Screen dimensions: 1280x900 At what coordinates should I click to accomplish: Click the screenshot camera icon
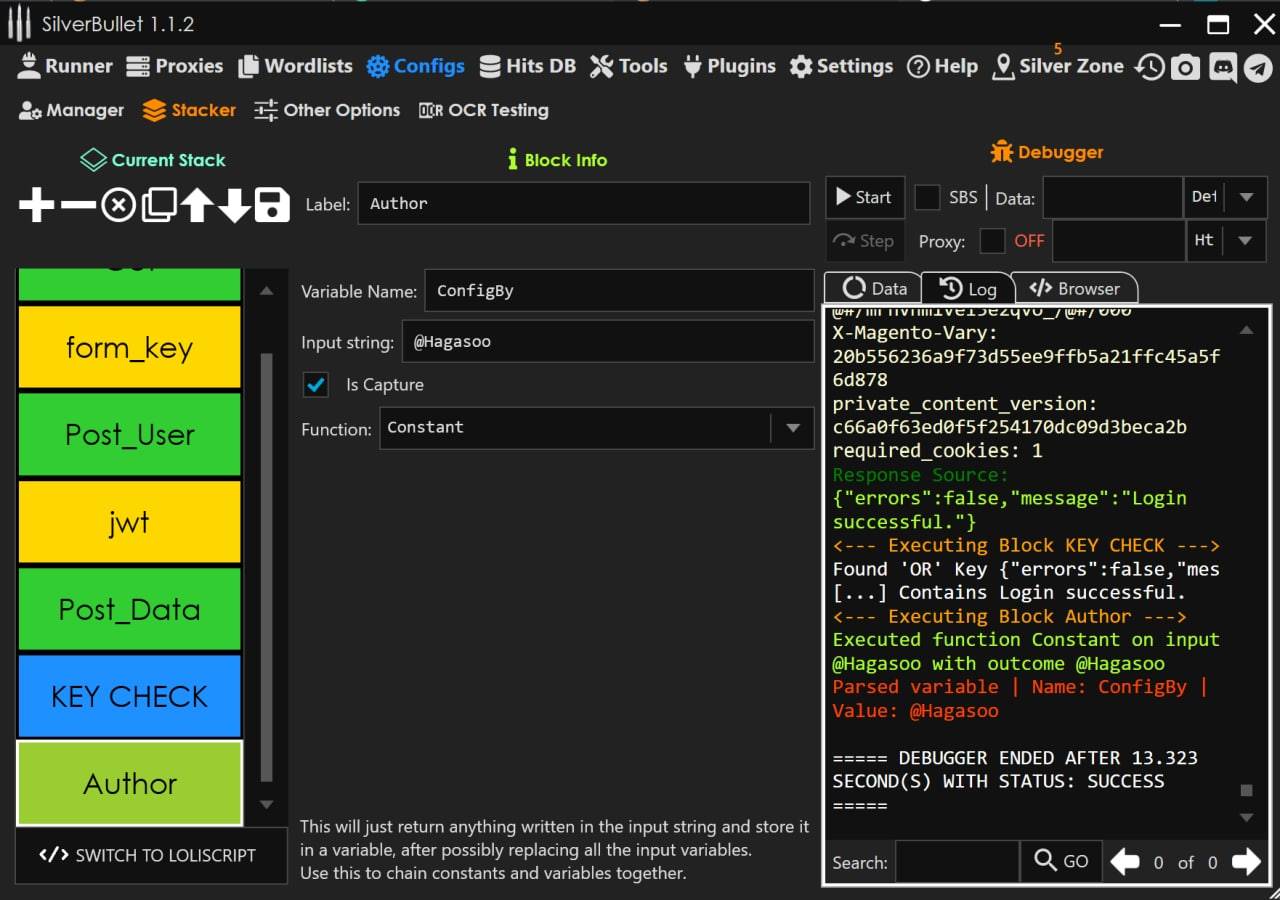coord(1185,67)
